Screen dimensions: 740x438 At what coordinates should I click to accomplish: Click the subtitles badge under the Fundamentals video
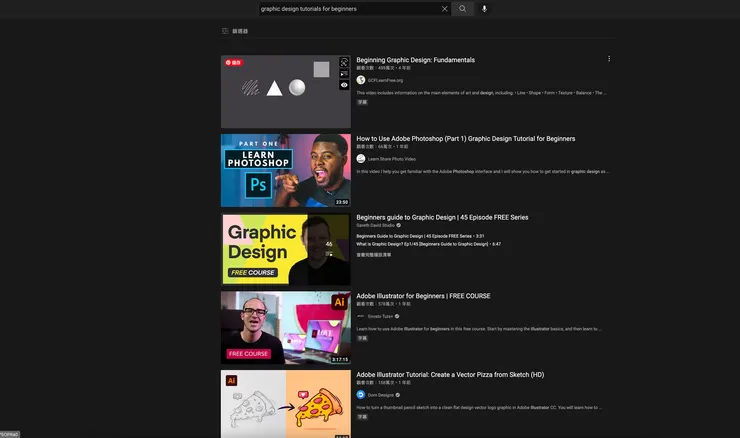tap(362, 102)
